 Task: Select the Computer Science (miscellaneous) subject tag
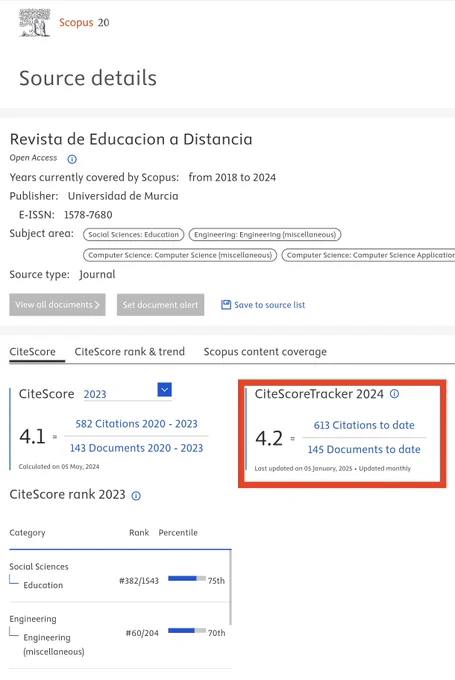coord(180,255)
